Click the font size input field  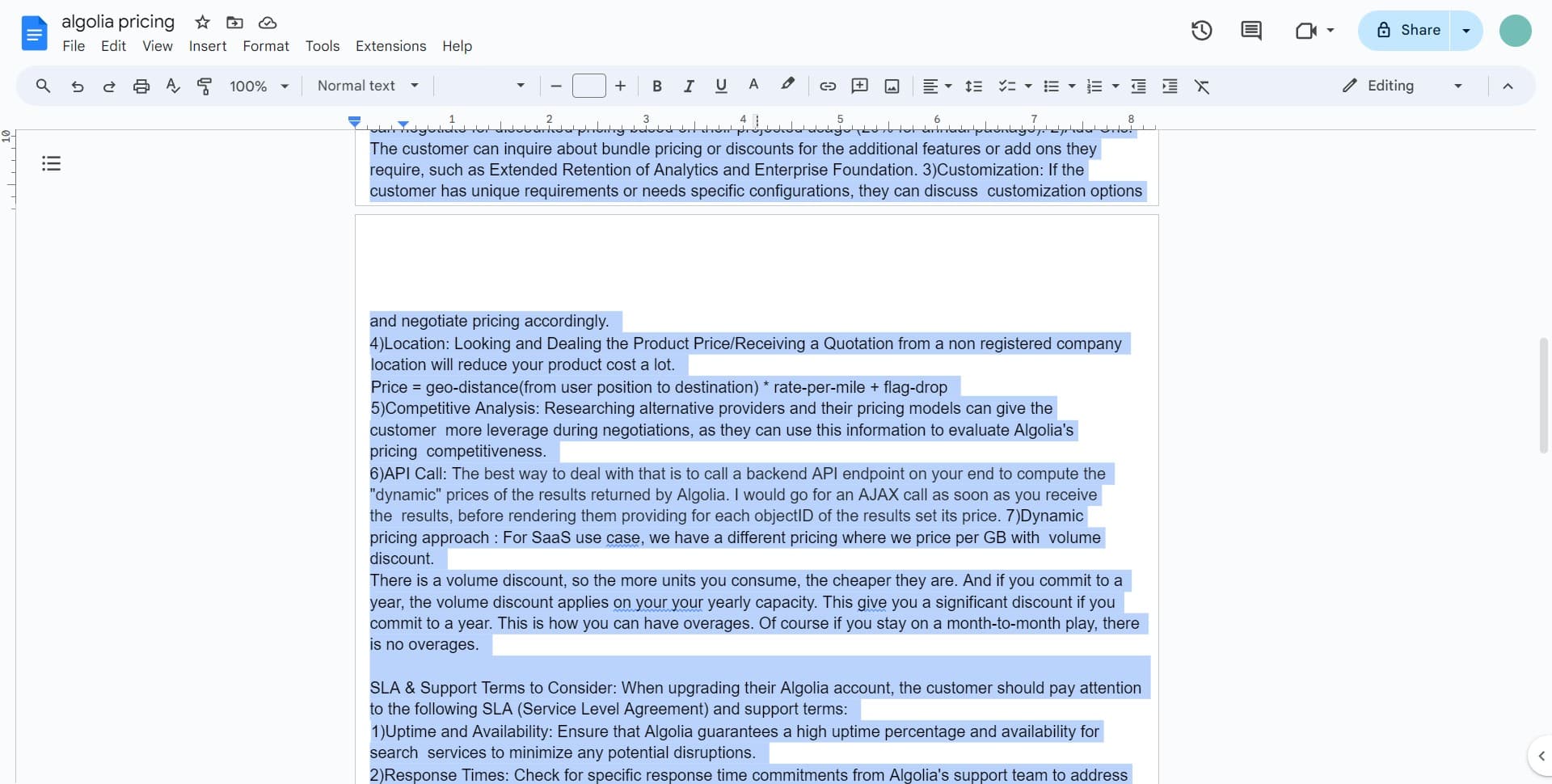point(588,86)
